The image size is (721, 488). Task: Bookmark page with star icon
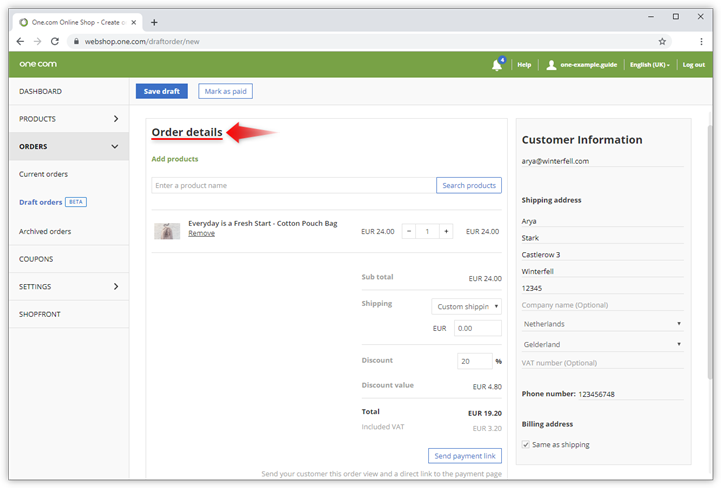tap(662, 41)
